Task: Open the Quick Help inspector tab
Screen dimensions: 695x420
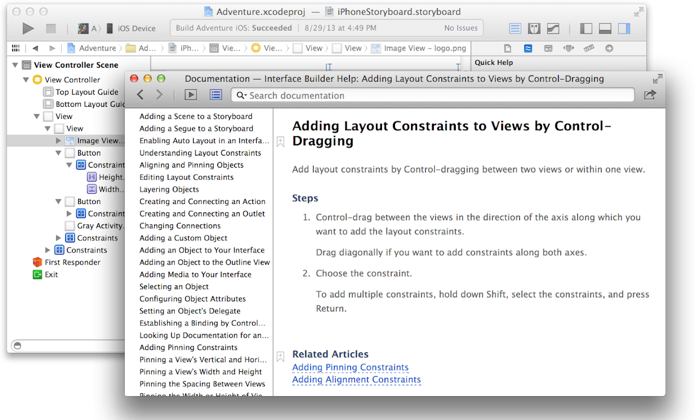Action: [528, 48]
